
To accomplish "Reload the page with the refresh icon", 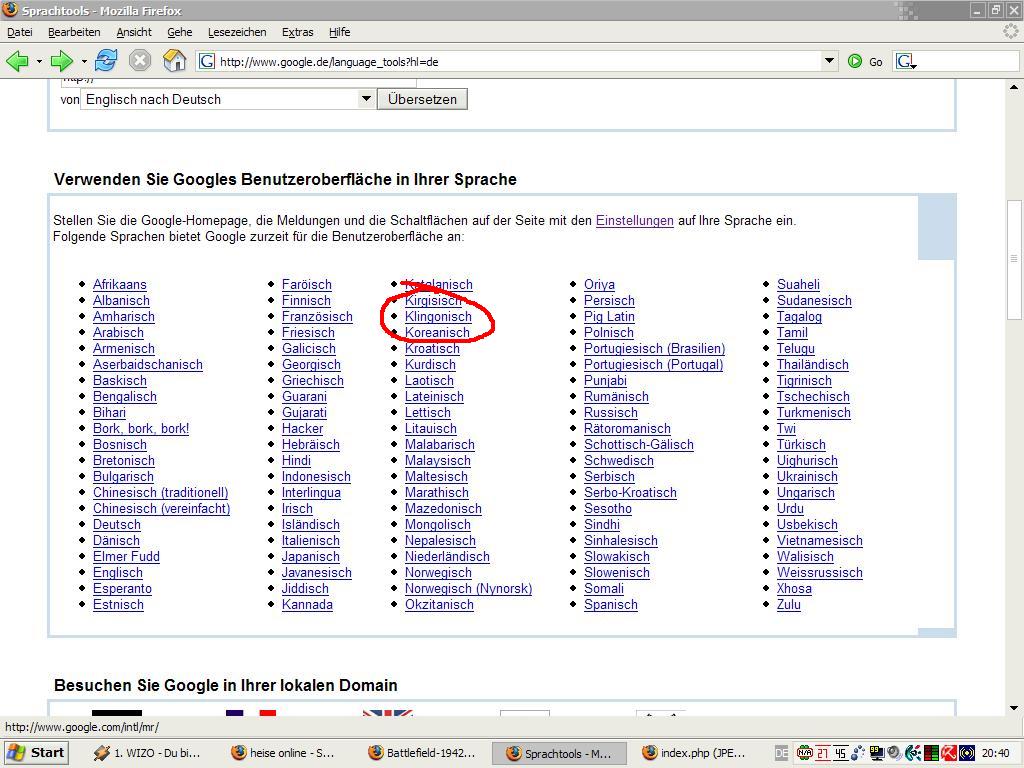I will point(106,61).
